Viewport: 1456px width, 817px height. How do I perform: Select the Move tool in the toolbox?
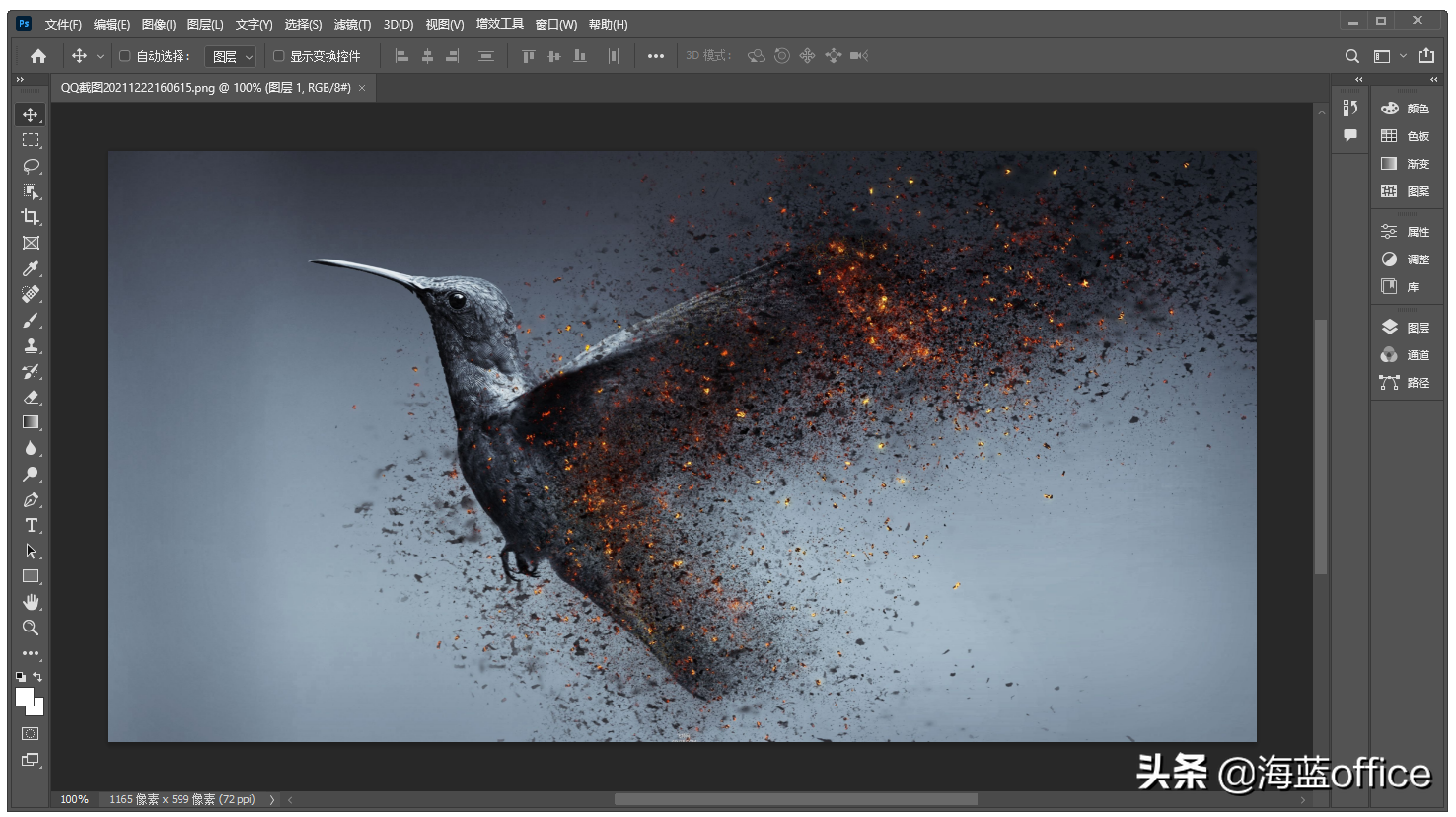pyautogui.click(x=31, y=114)
